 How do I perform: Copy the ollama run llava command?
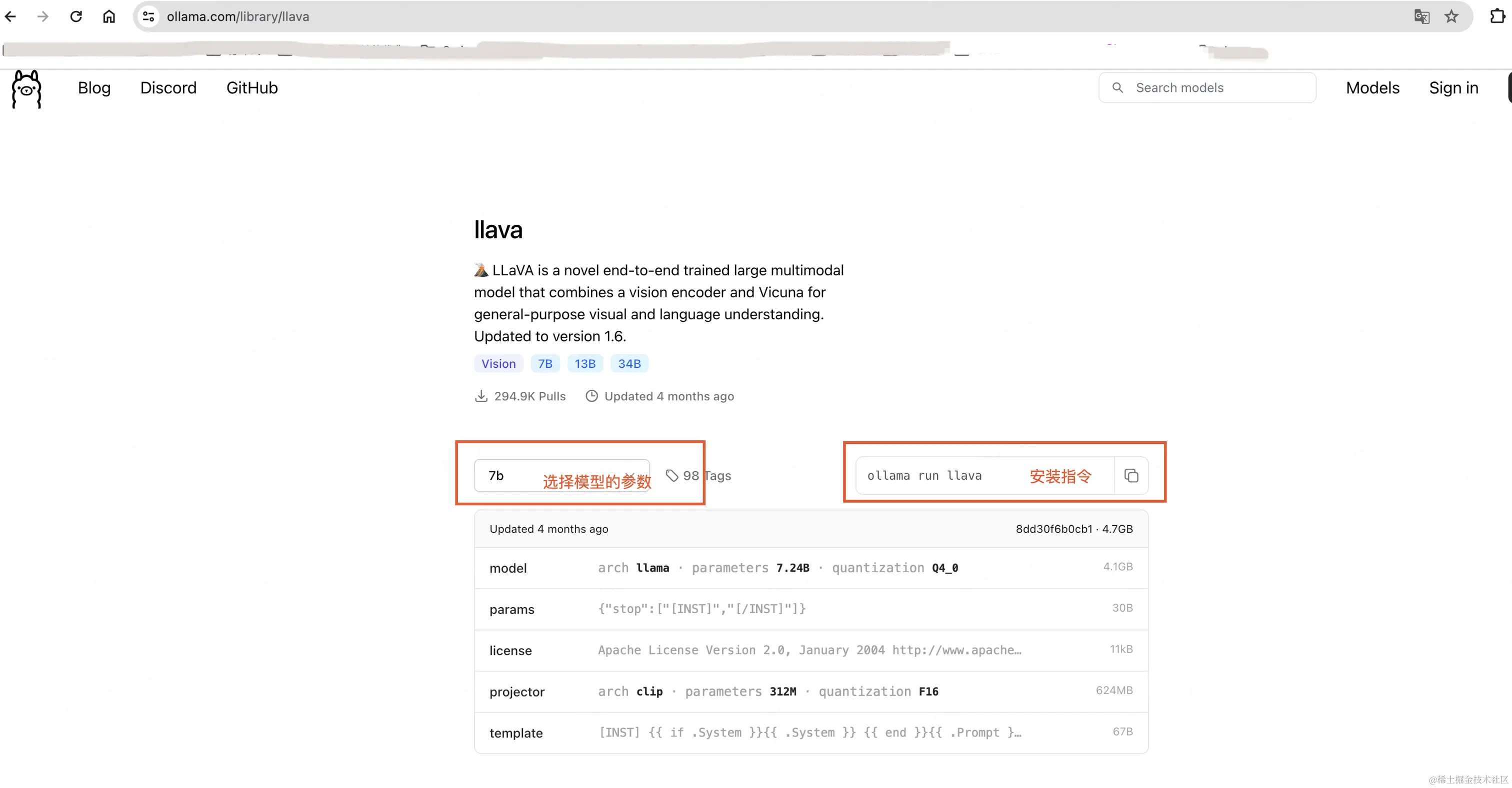(1130, 475)
